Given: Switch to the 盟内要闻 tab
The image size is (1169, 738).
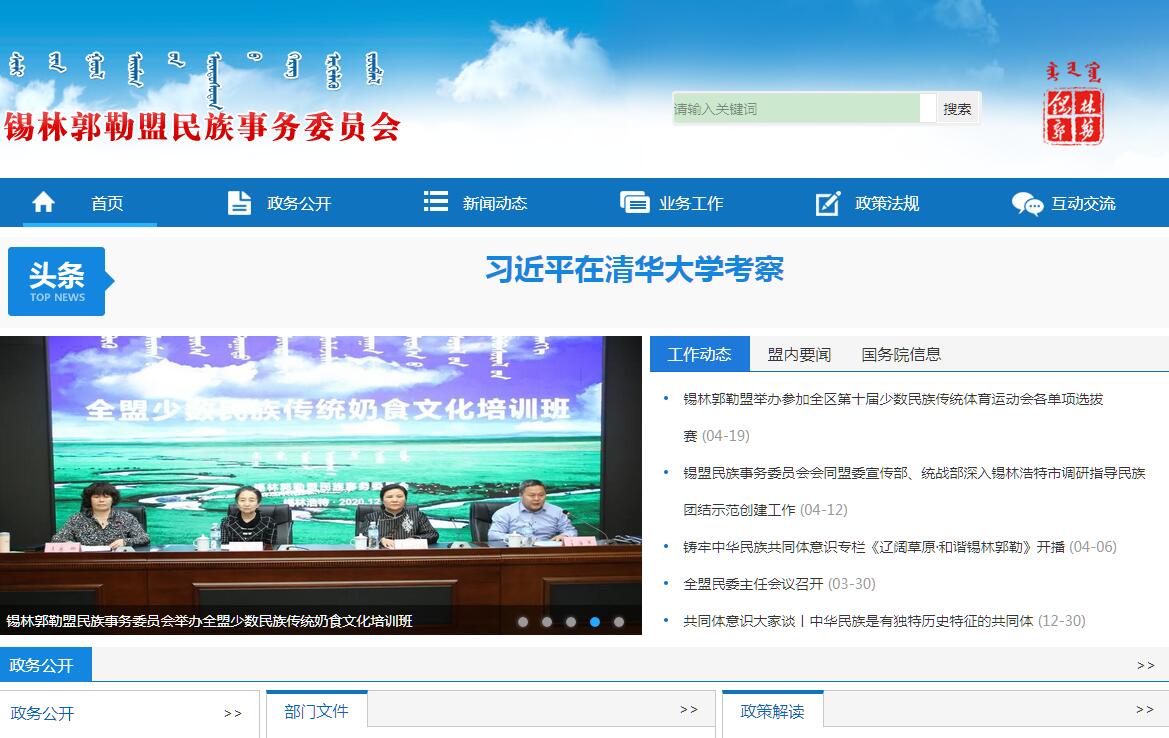Looking at the screenshot, I should tap(799, 354).
